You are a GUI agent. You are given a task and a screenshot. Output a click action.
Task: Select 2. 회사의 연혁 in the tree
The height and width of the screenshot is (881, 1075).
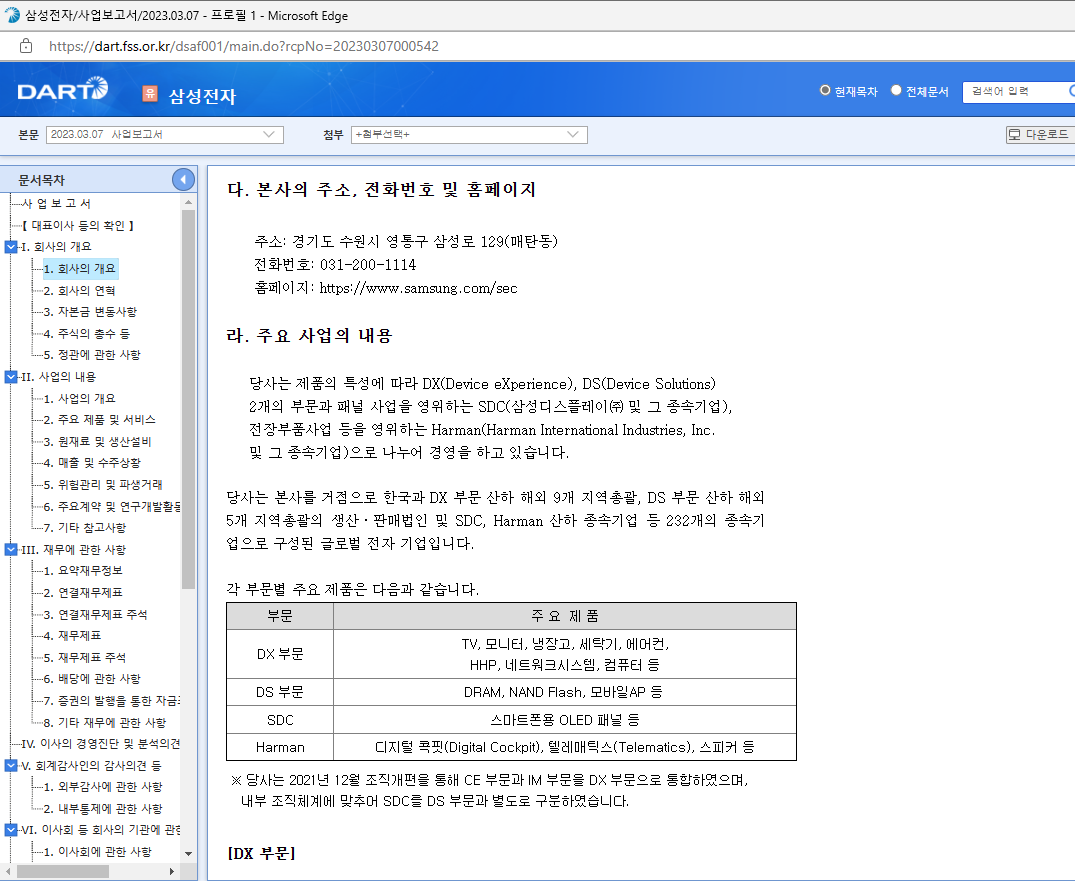tap(80, 291)
